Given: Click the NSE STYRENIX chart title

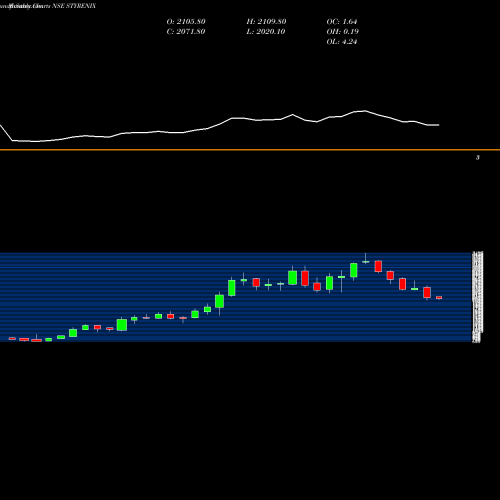Looking at the screenshot, I should pos(74,6).
